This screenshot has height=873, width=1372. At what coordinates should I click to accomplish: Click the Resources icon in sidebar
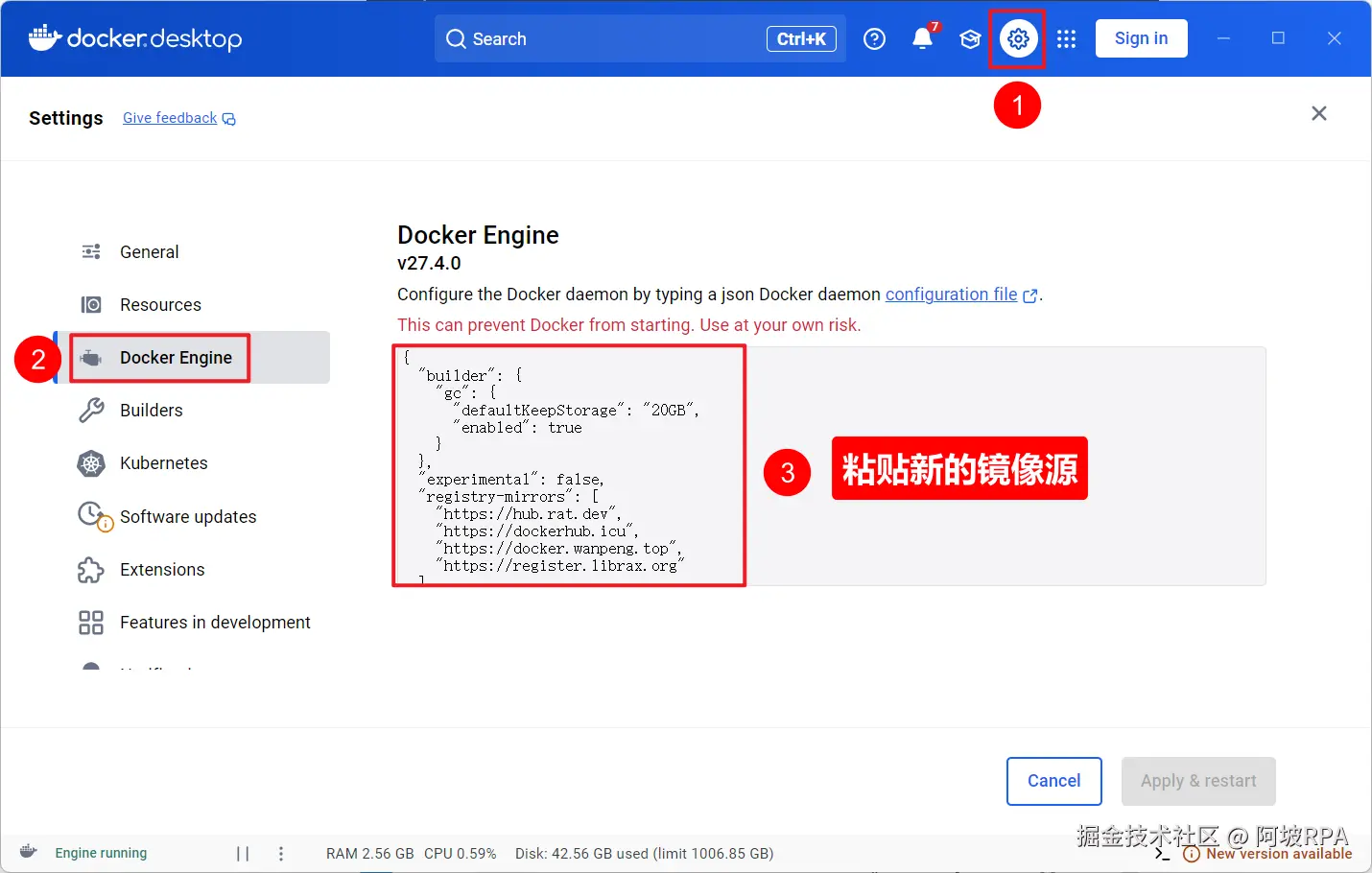91,304
